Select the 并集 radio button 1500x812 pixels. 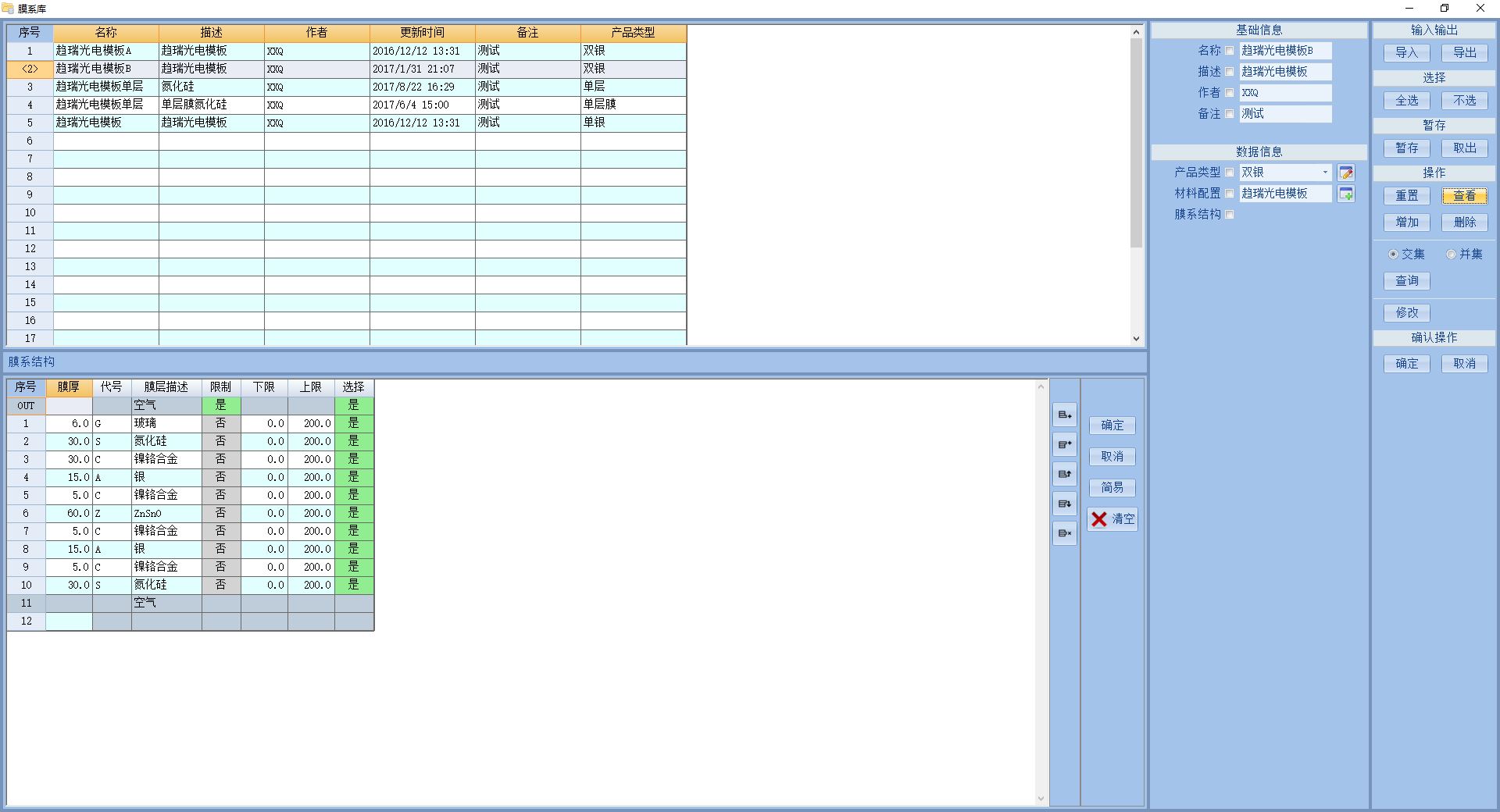coord(1451,255)
